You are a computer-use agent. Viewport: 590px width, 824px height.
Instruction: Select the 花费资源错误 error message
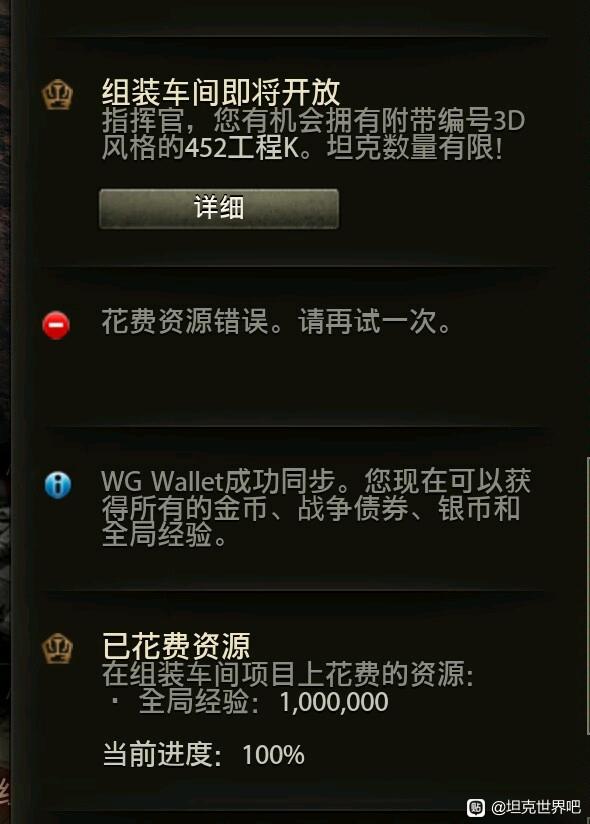point(276,321)
